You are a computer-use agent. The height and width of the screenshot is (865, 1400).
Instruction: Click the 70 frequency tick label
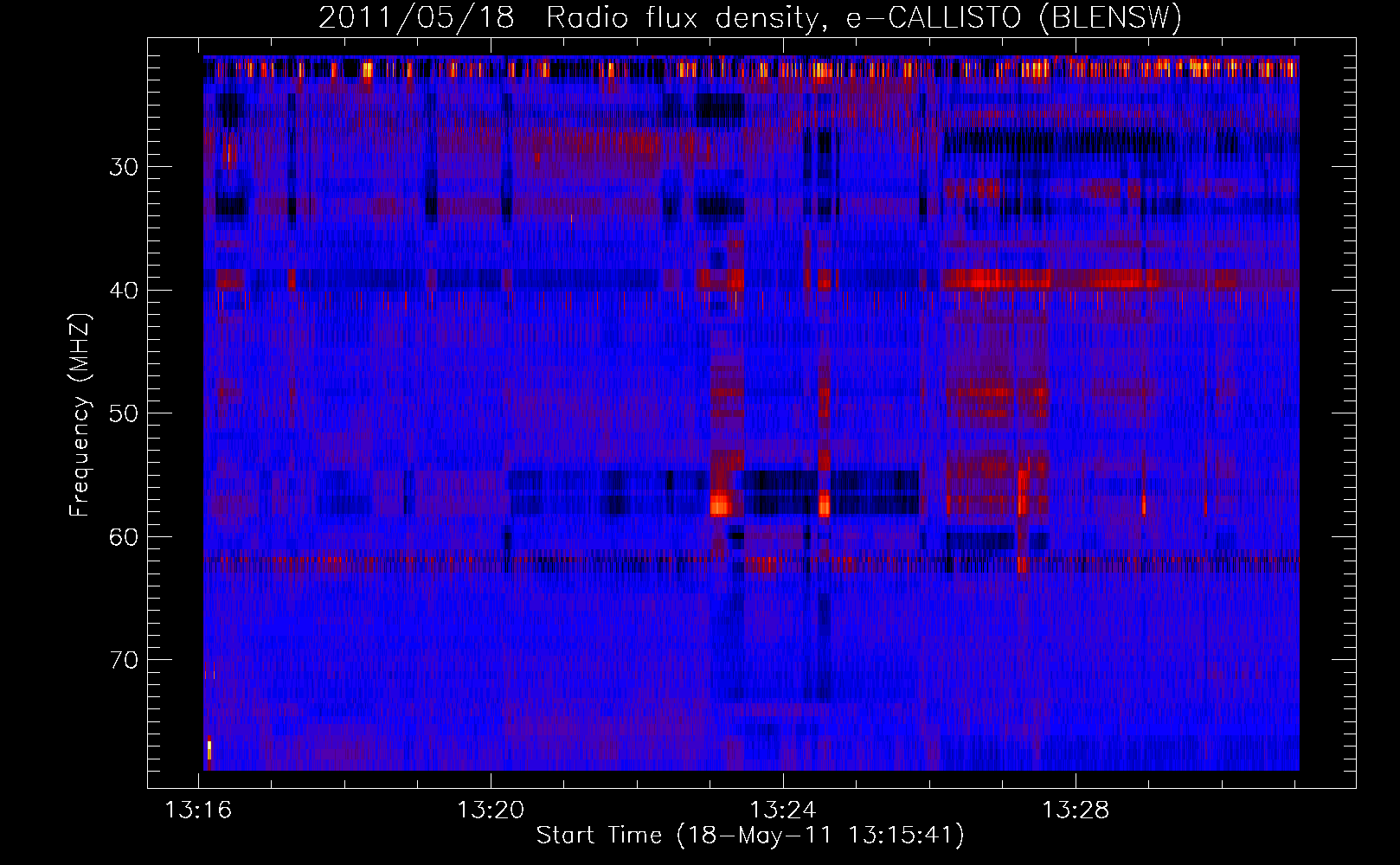pyautogui.click(x=124, y=661)
